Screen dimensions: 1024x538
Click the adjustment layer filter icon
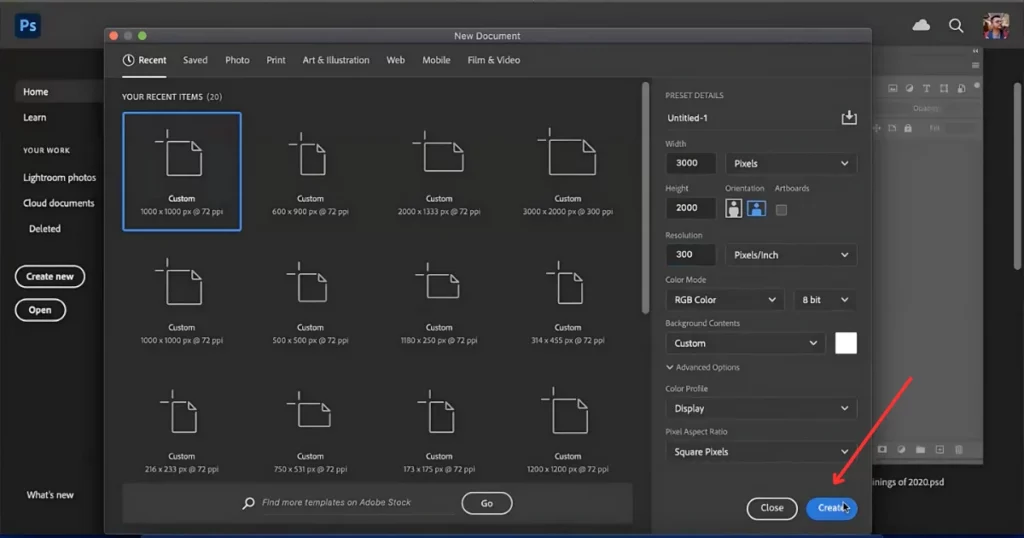pos(909,88)
